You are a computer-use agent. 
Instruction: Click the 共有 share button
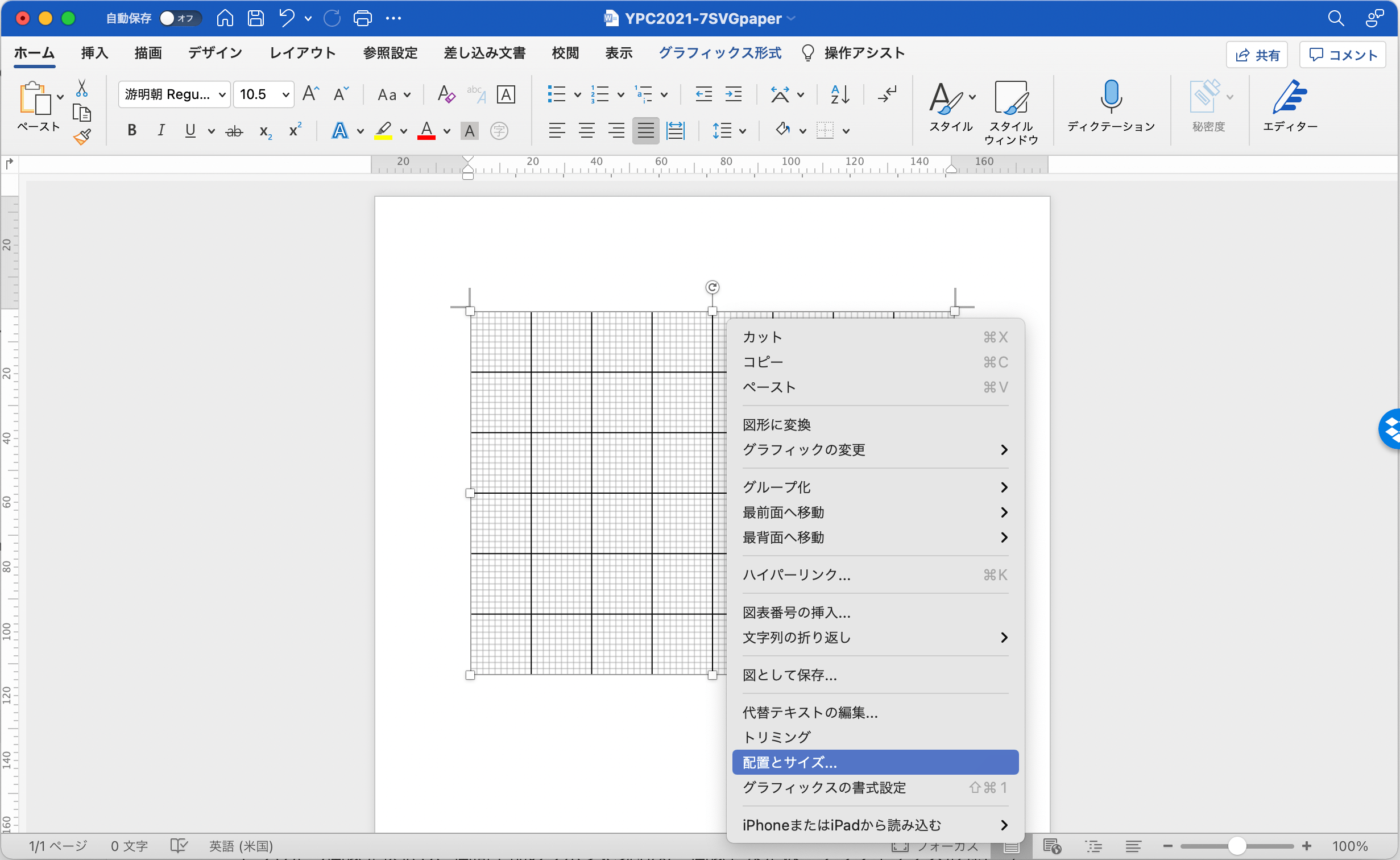click(x=1257, y=55)
